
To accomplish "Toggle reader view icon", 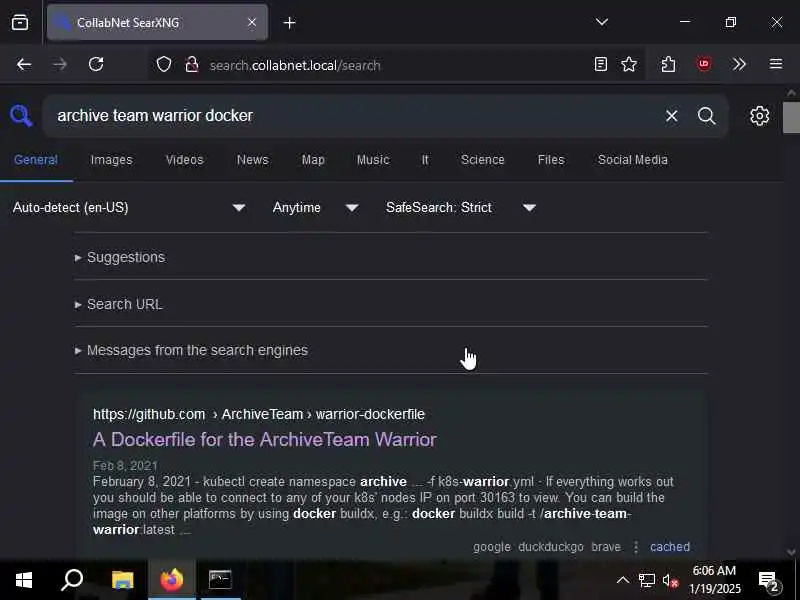I will coord(601,64).
